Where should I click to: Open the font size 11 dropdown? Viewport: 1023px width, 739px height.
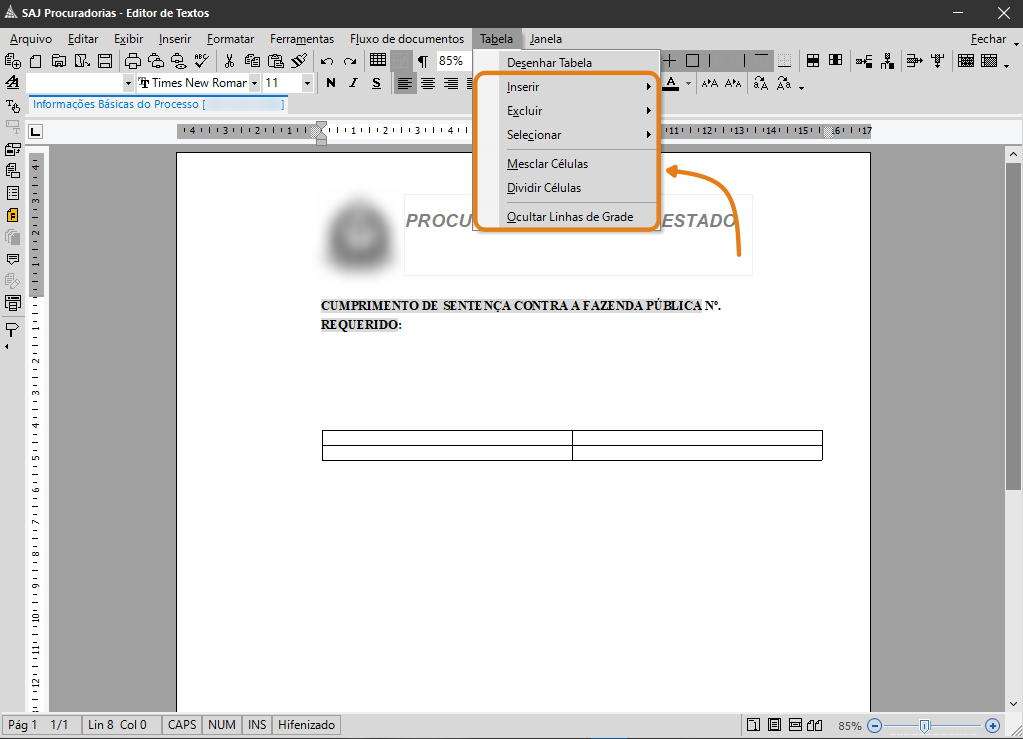click(x=307, y=83)
